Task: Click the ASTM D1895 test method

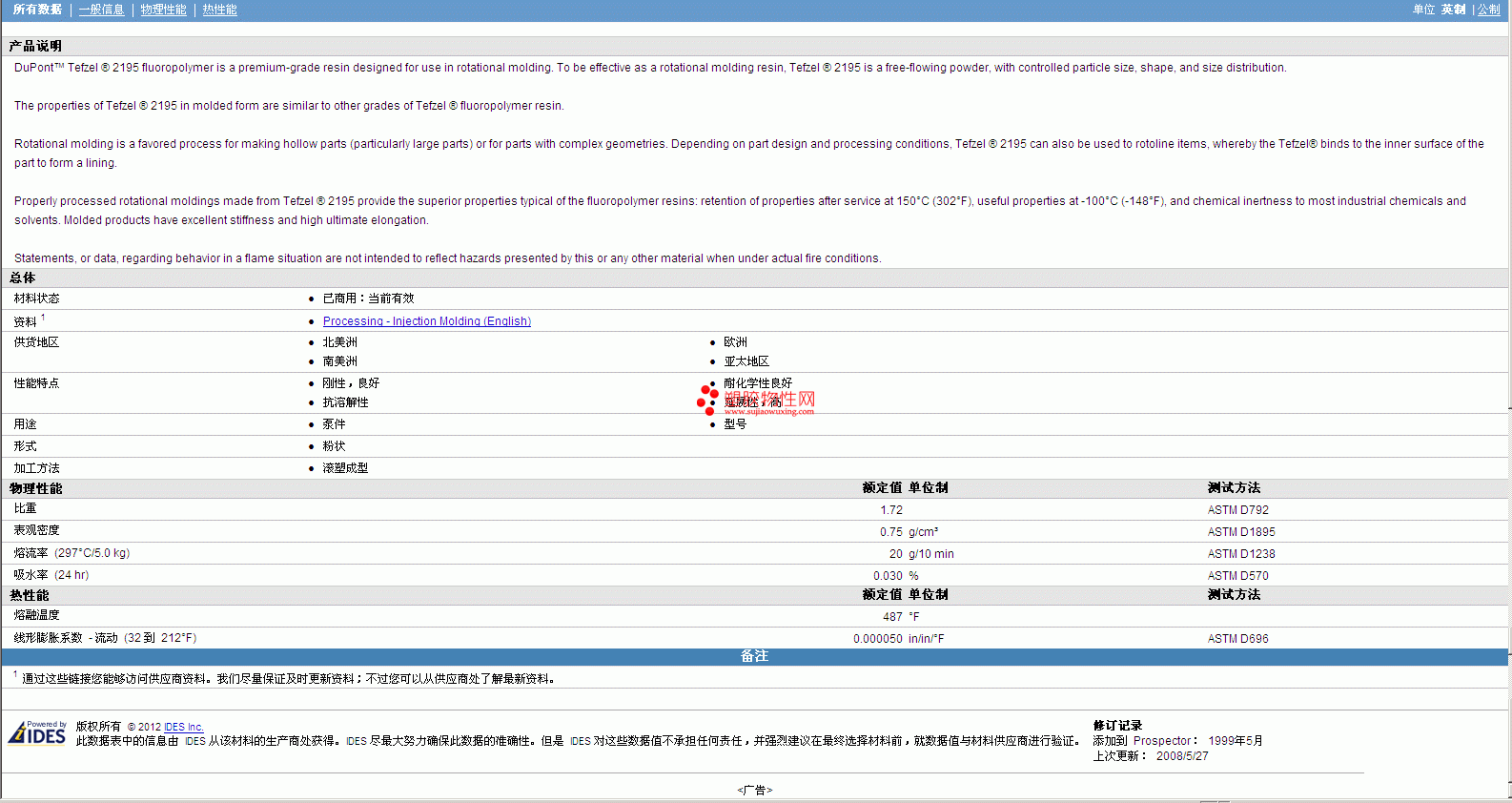Action: click(1241, 532)
